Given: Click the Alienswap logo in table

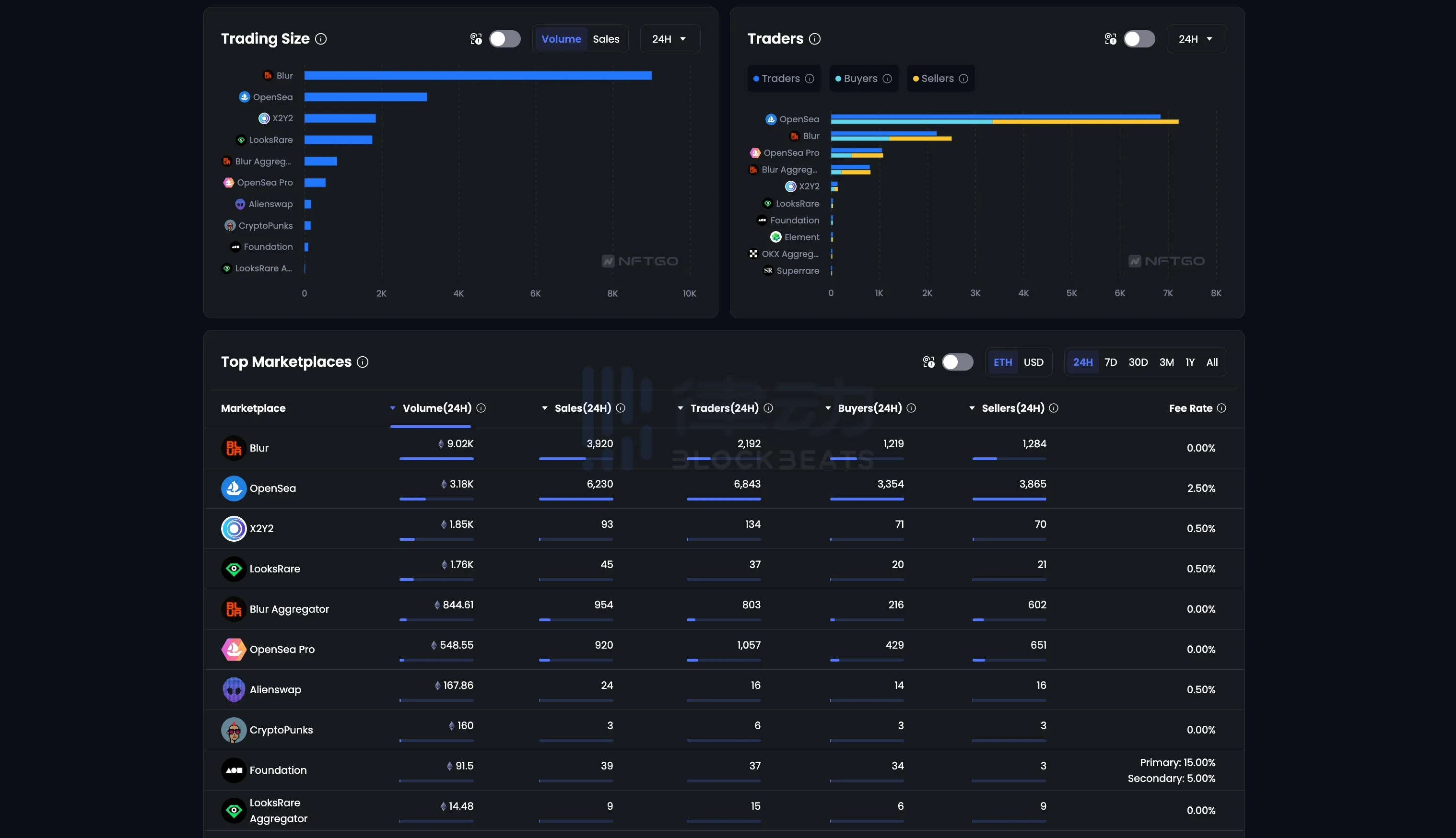Looking at the screenshot, I should [234, 689].
